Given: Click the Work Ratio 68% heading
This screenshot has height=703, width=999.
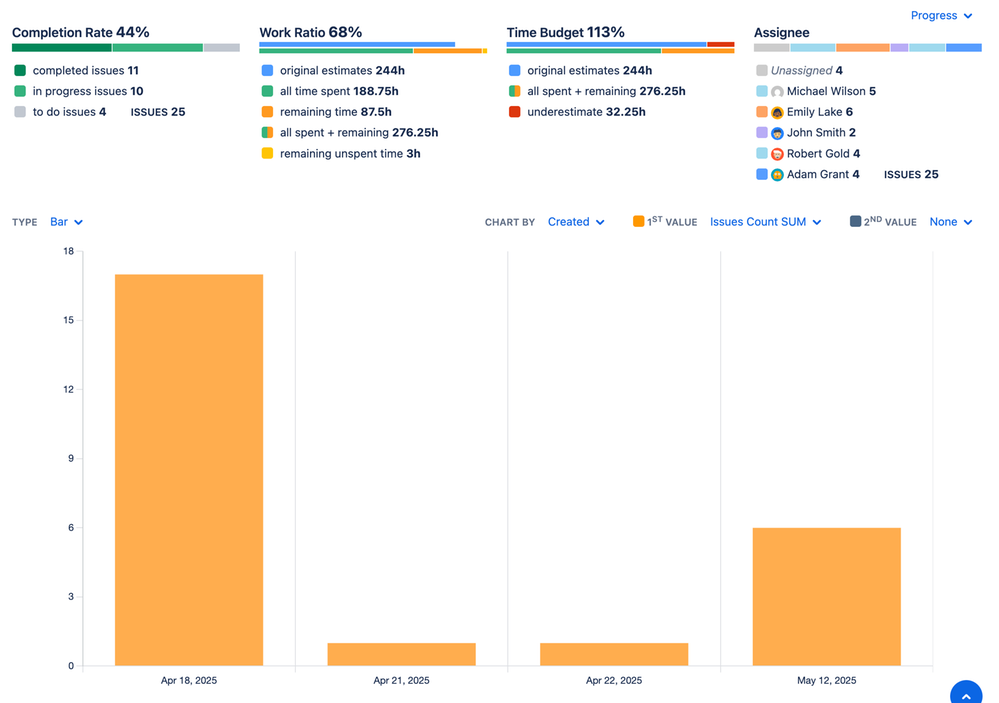Looking at the screenshot, I should [310, 33].
